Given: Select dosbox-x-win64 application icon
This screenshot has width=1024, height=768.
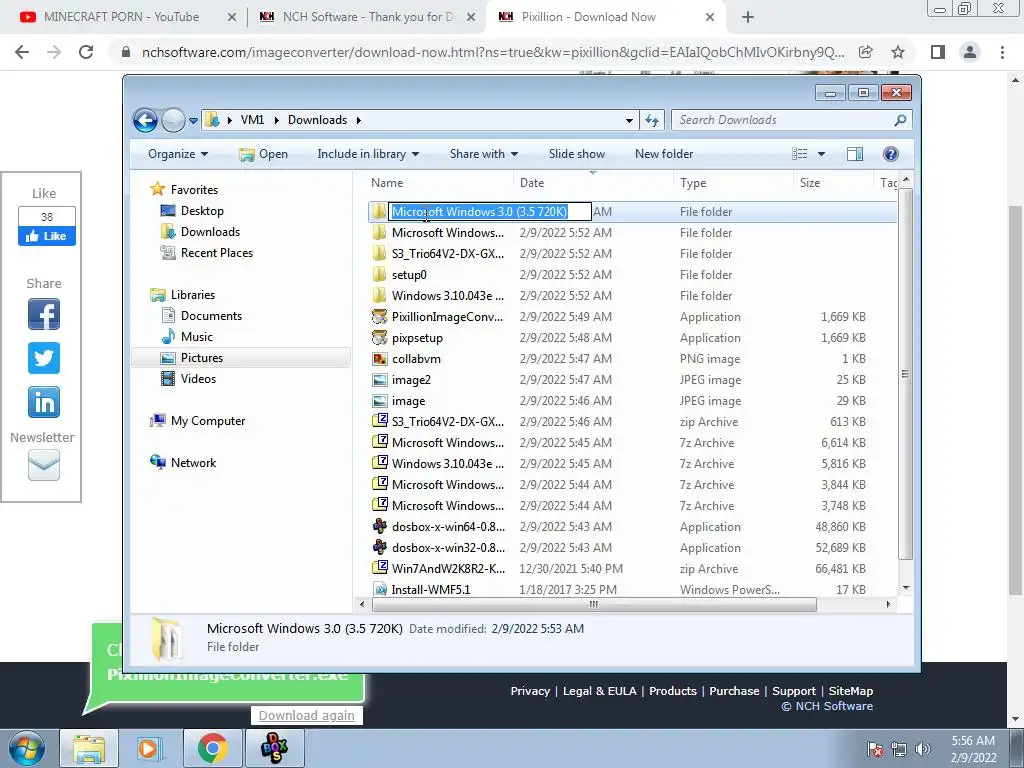Looking at the screenshot, I should tap(379, 526).
